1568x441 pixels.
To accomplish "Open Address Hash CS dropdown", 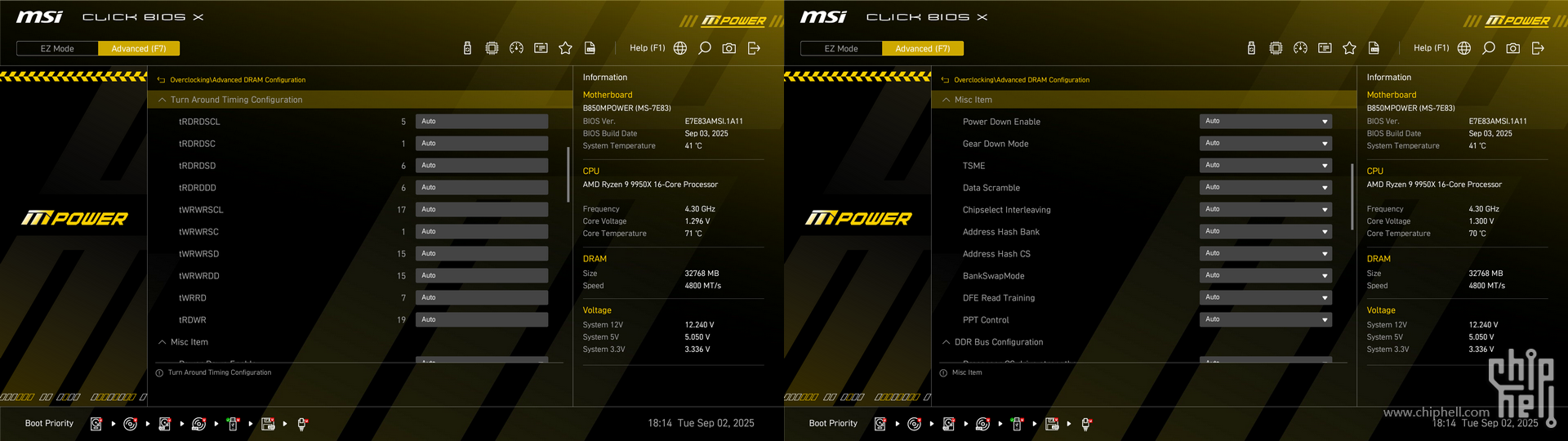I will [x=1266, y=253].
